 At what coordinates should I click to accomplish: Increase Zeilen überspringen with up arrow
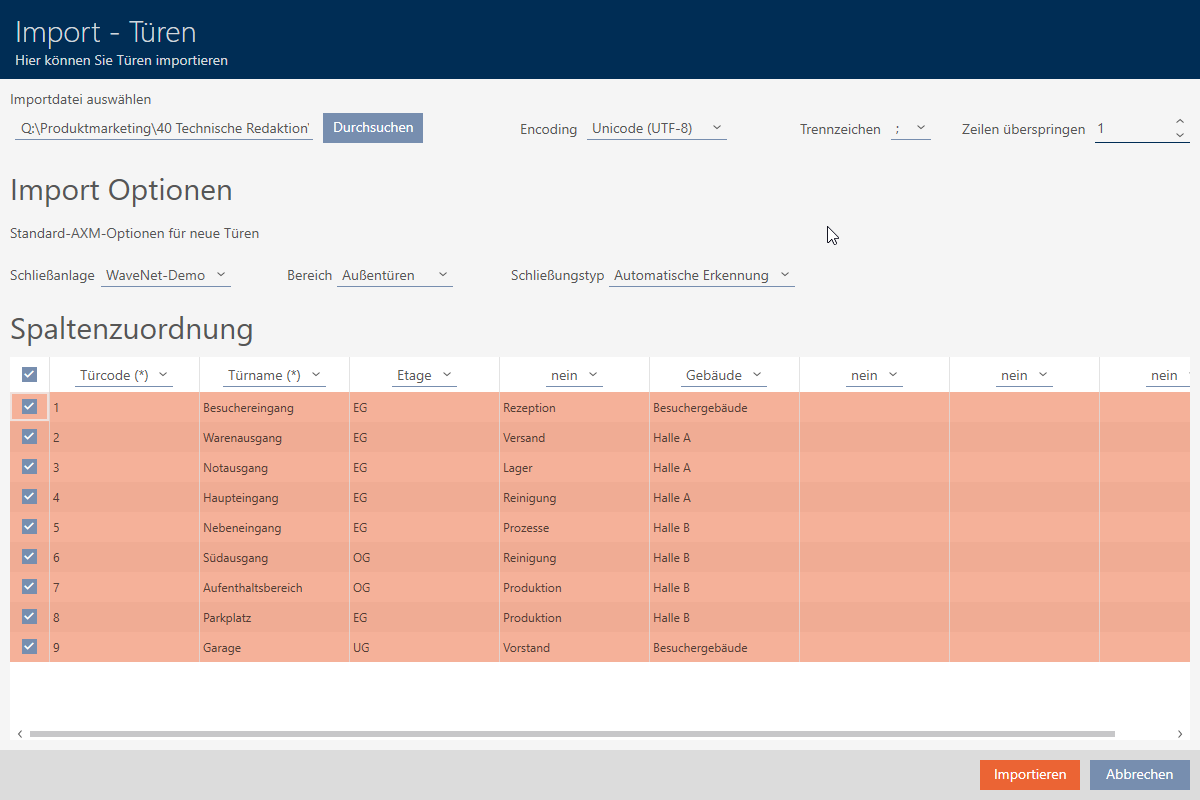(x=1179, y=122)
